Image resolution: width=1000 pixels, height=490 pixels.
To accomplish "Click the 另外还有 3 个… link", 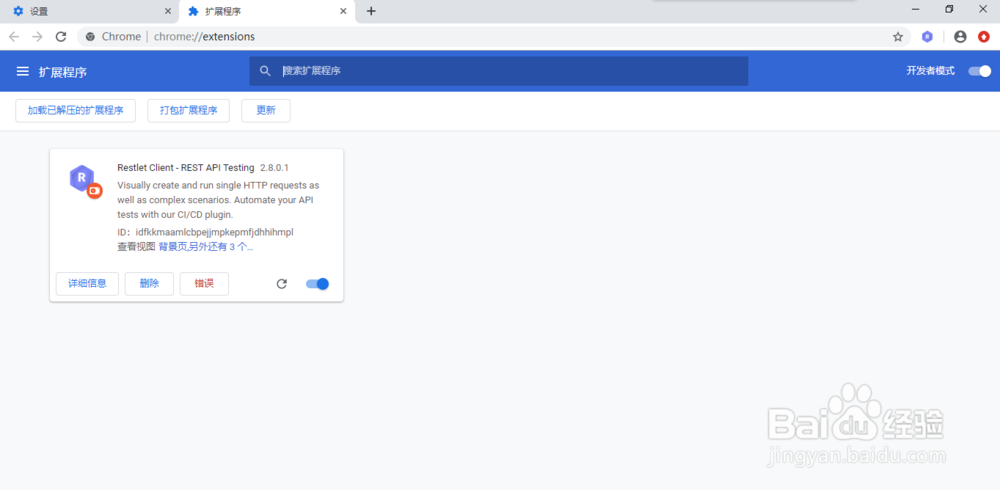I will point(221,247).
